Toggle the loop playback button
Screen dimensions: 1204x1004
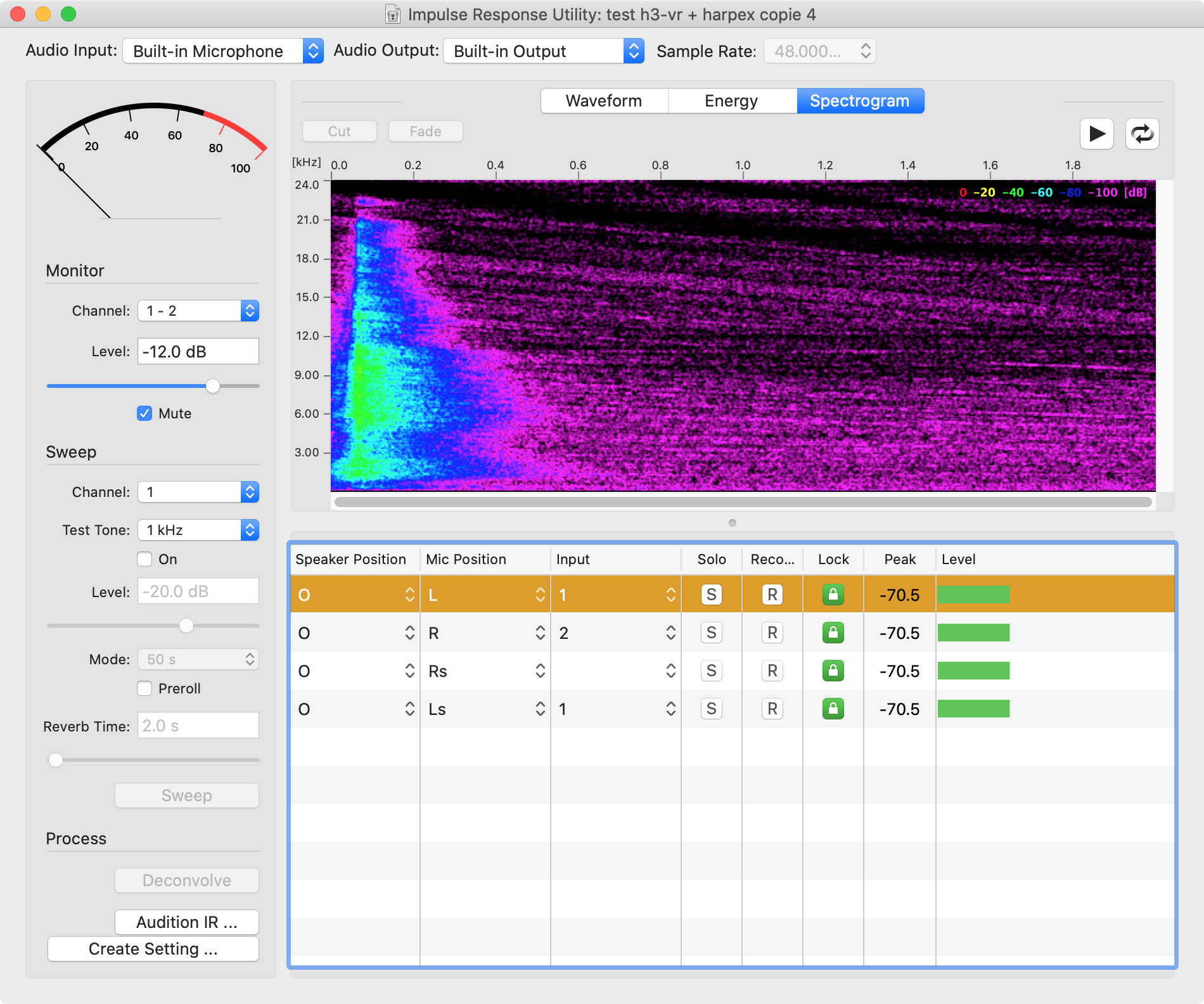(x=1142, y=134)
